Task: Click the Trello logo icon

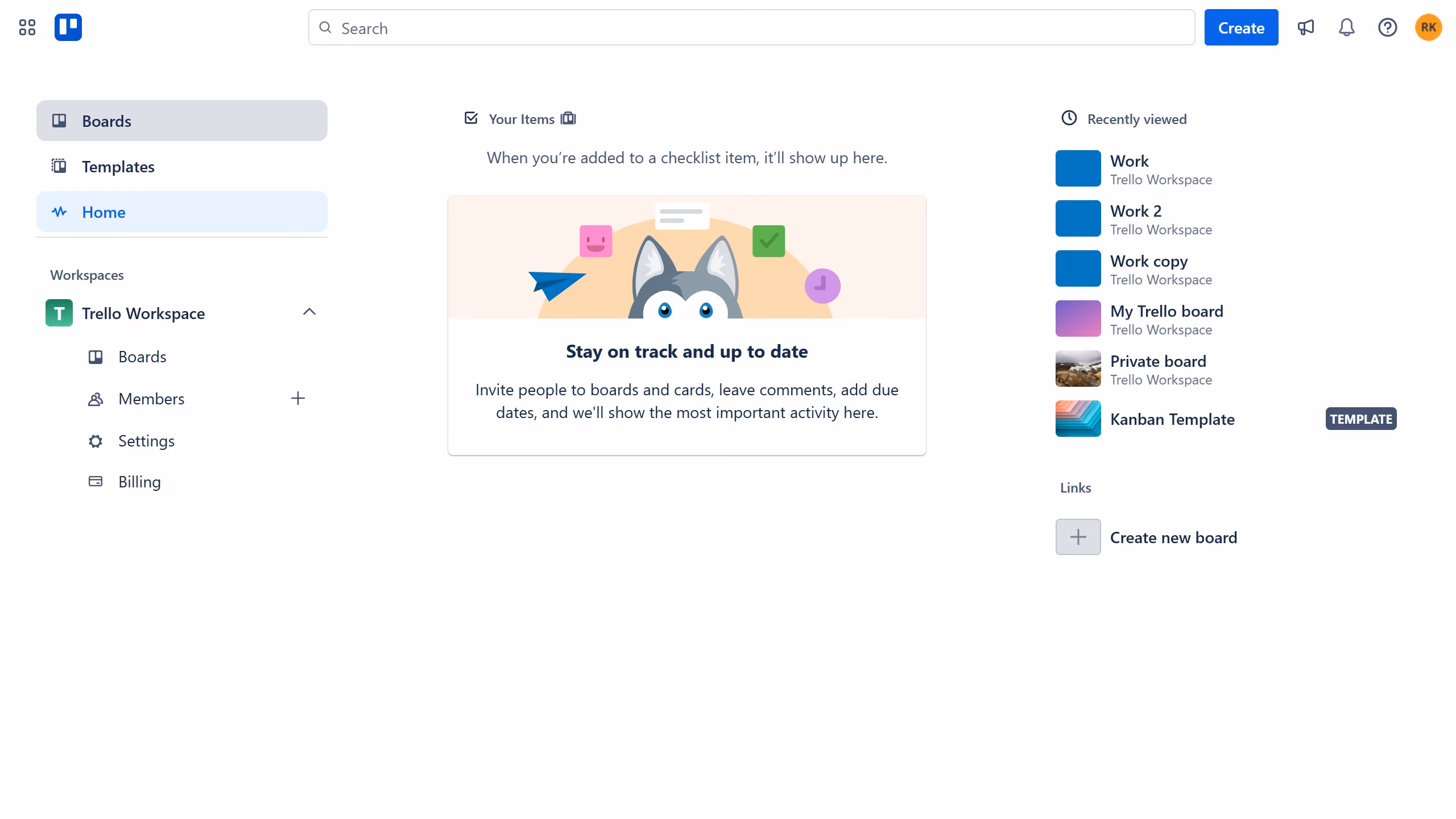Action: (68, 27)
